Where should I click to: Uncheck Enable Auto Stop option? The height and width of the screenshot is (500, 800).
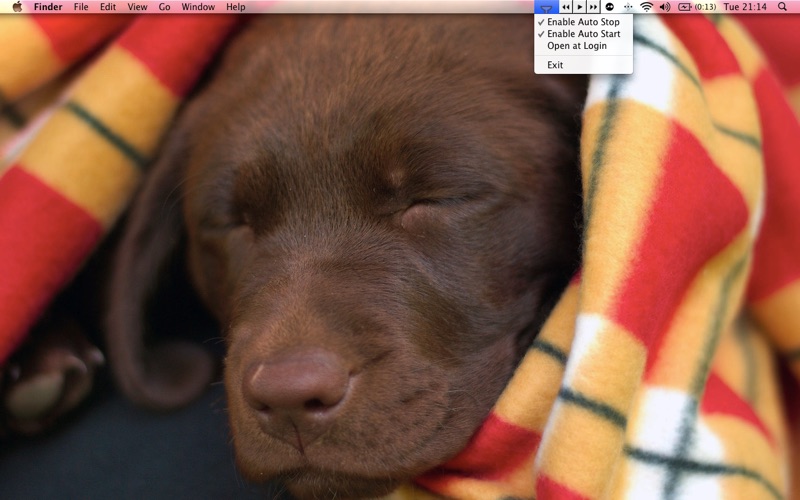coord(583,22)
